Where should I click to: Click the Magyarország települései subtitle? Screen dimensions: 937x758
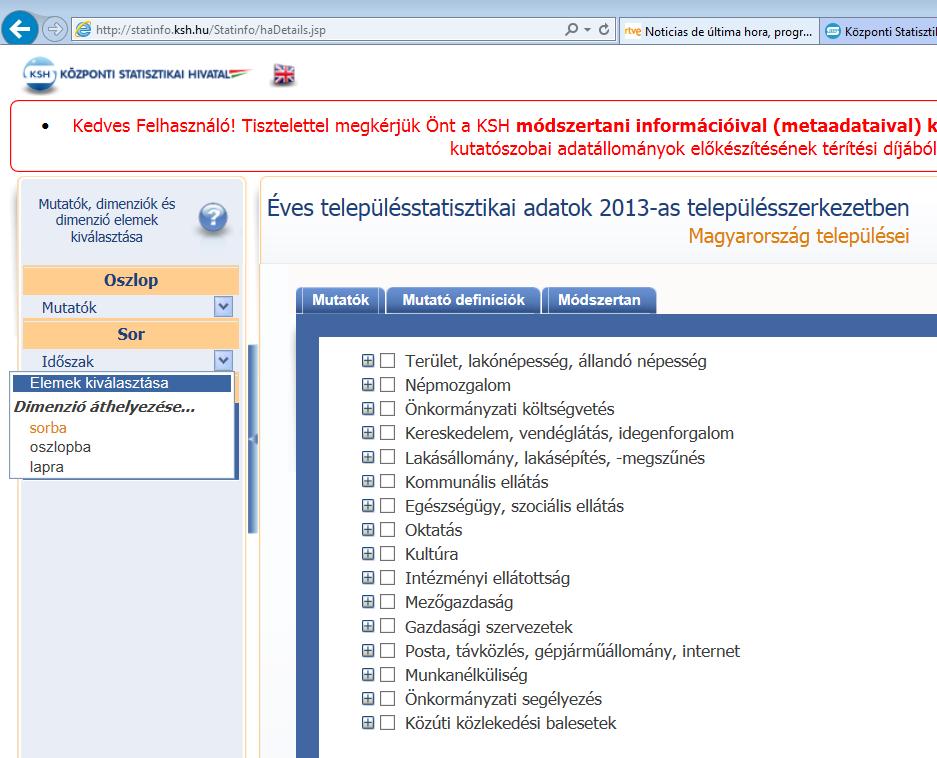pyautogui.click(x=799, y=236)
